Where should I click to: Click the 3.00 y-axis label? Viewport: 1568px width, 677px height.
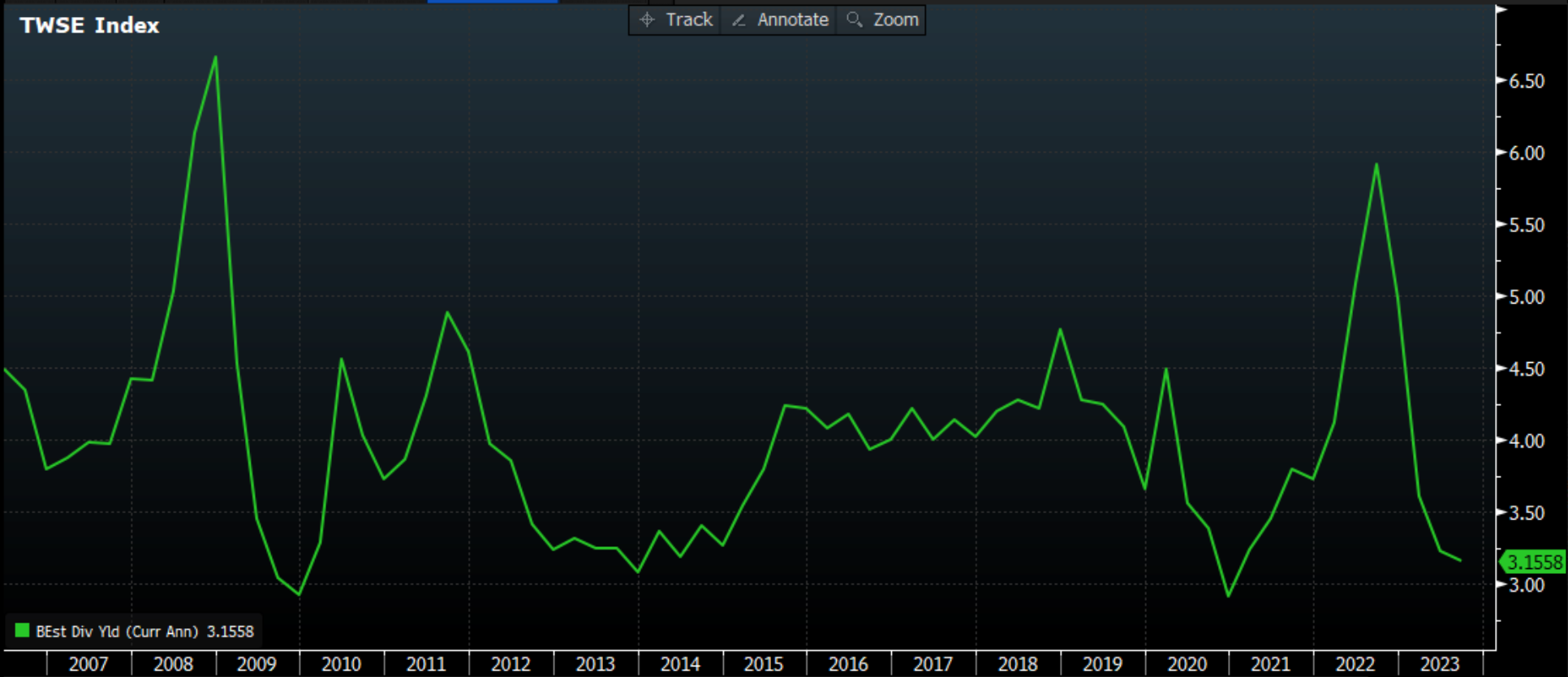[x=1526, y=585]
